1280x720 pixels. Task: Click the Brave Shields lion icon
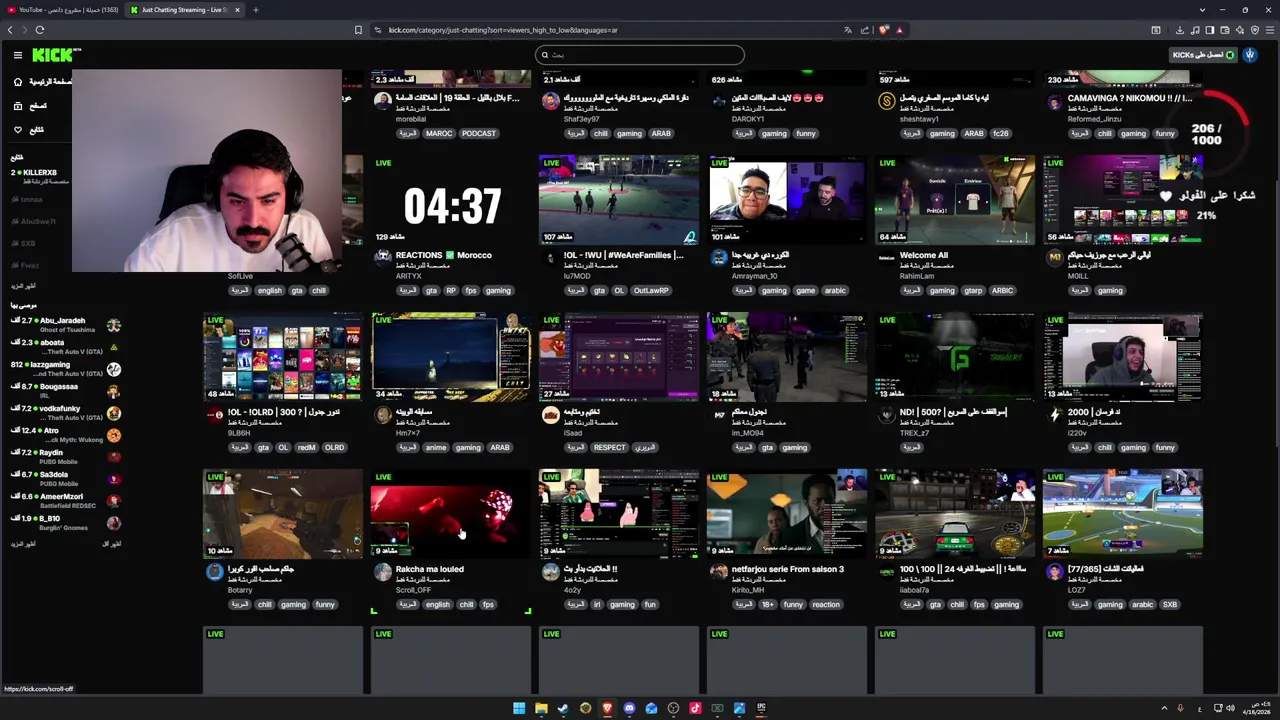pos(883,30)
